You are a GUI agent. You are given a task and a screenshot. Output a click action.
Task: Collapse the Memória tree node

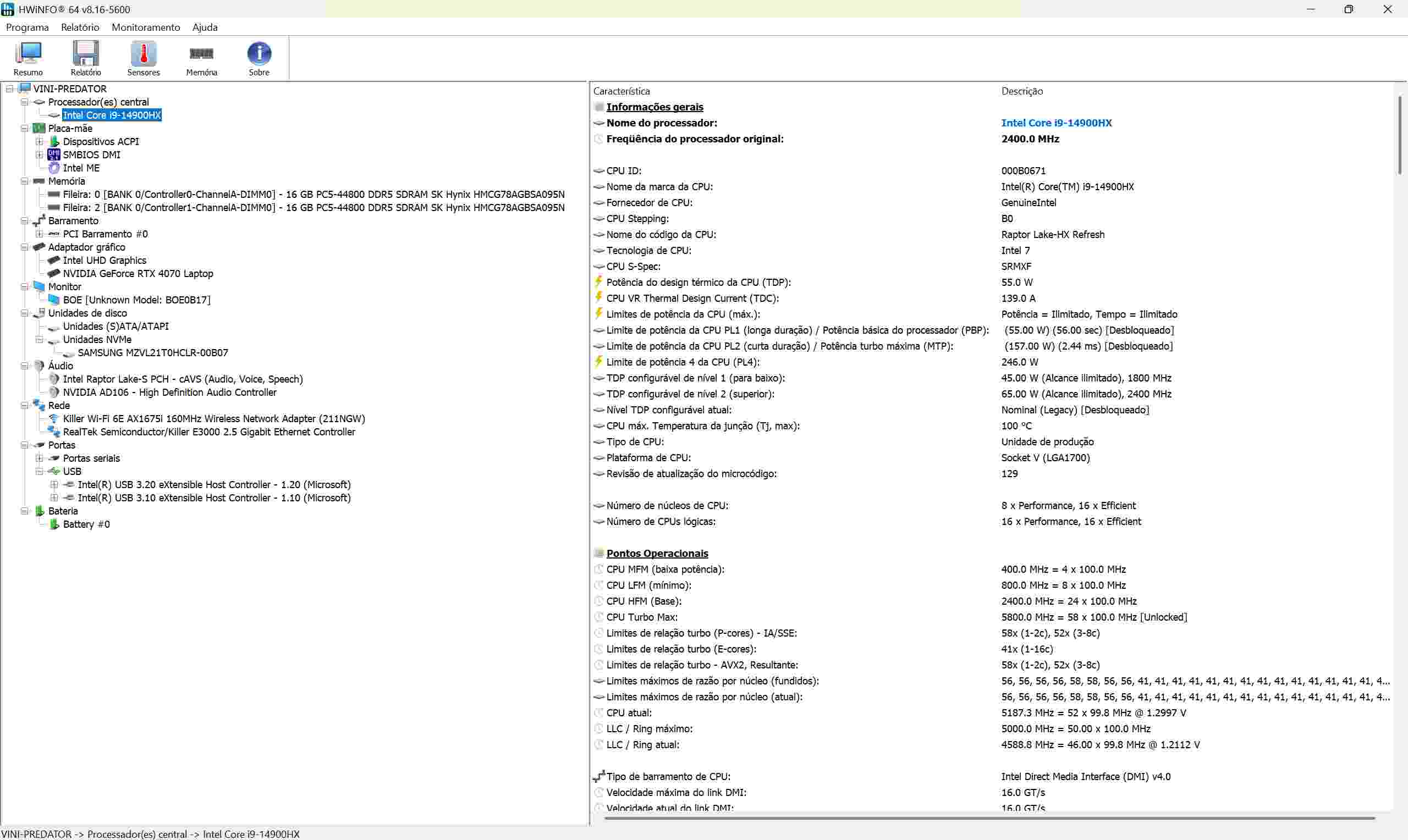tap(24, 181)
